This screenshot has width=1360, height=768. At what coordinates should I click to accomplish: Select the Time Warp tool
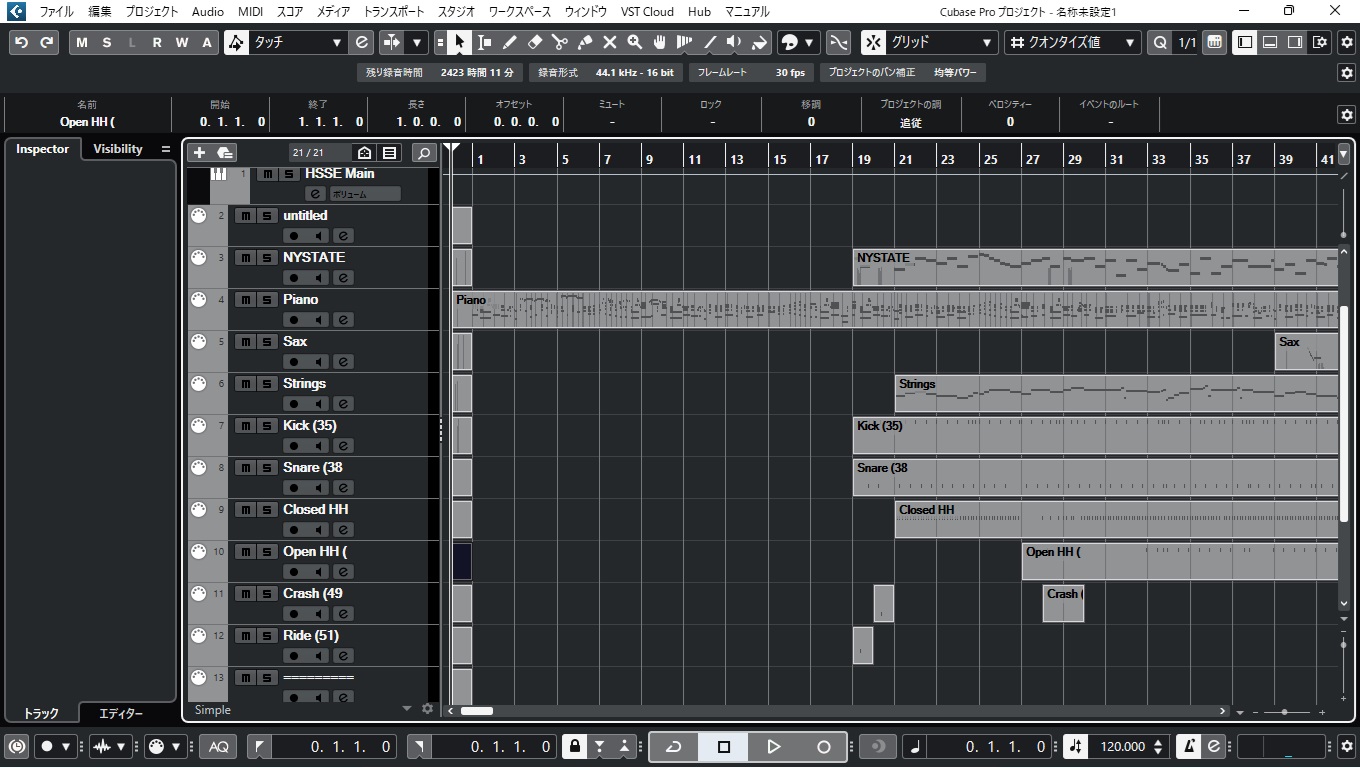[685, 43]
